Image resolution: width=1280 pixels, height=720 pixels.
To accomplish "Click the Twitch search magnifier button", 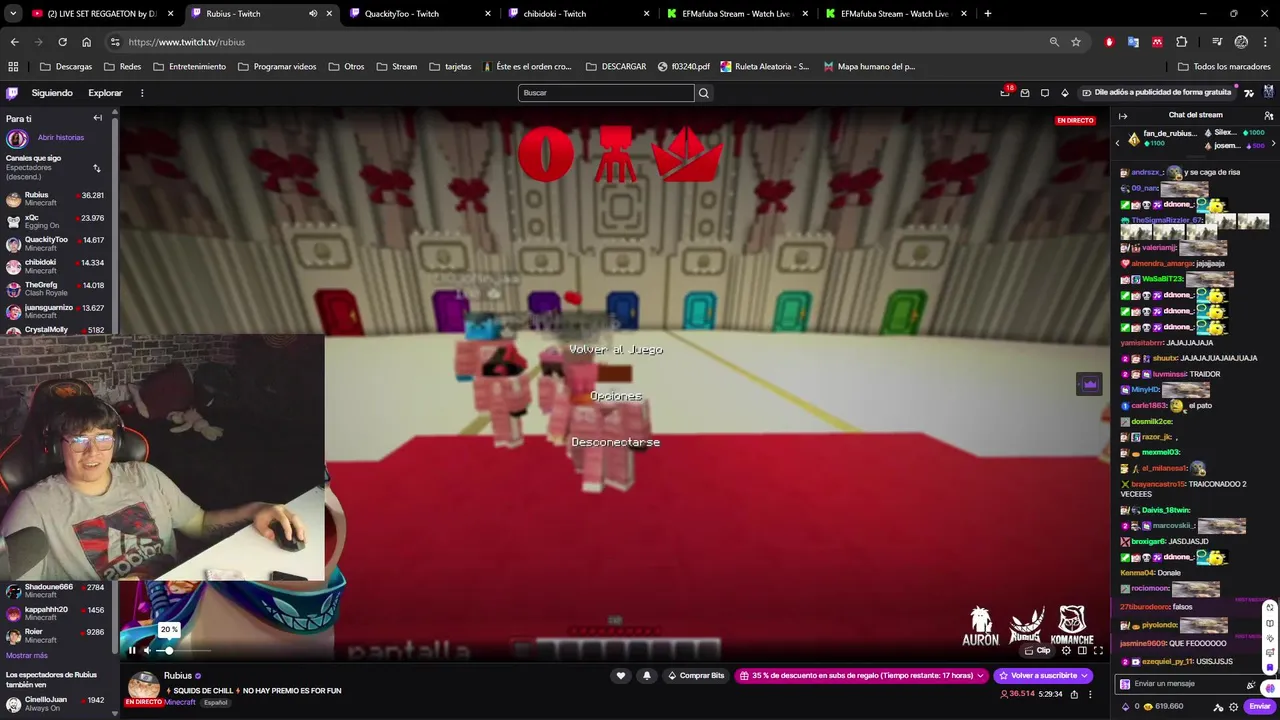I will click(x=704, y=93).
